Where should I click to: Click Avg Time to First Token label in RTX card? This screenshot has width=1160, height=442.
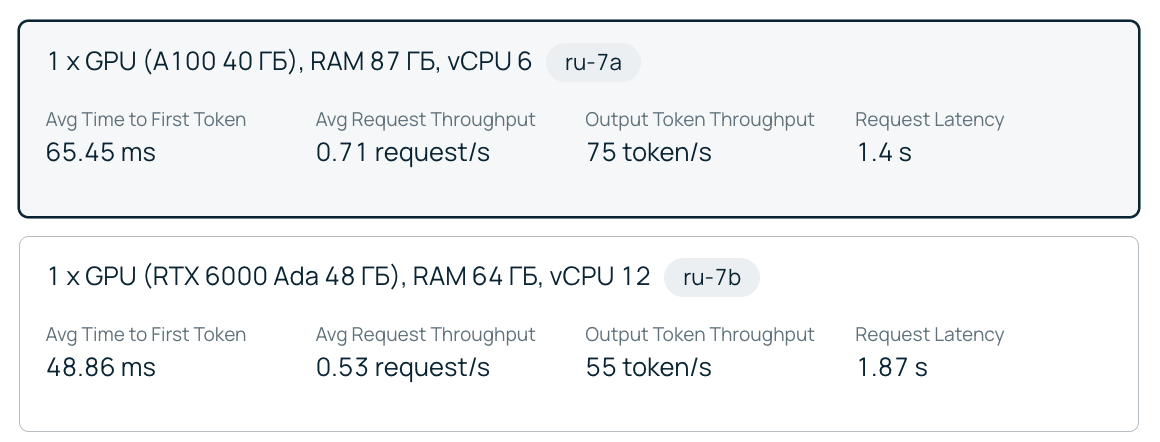pos(146,334)
